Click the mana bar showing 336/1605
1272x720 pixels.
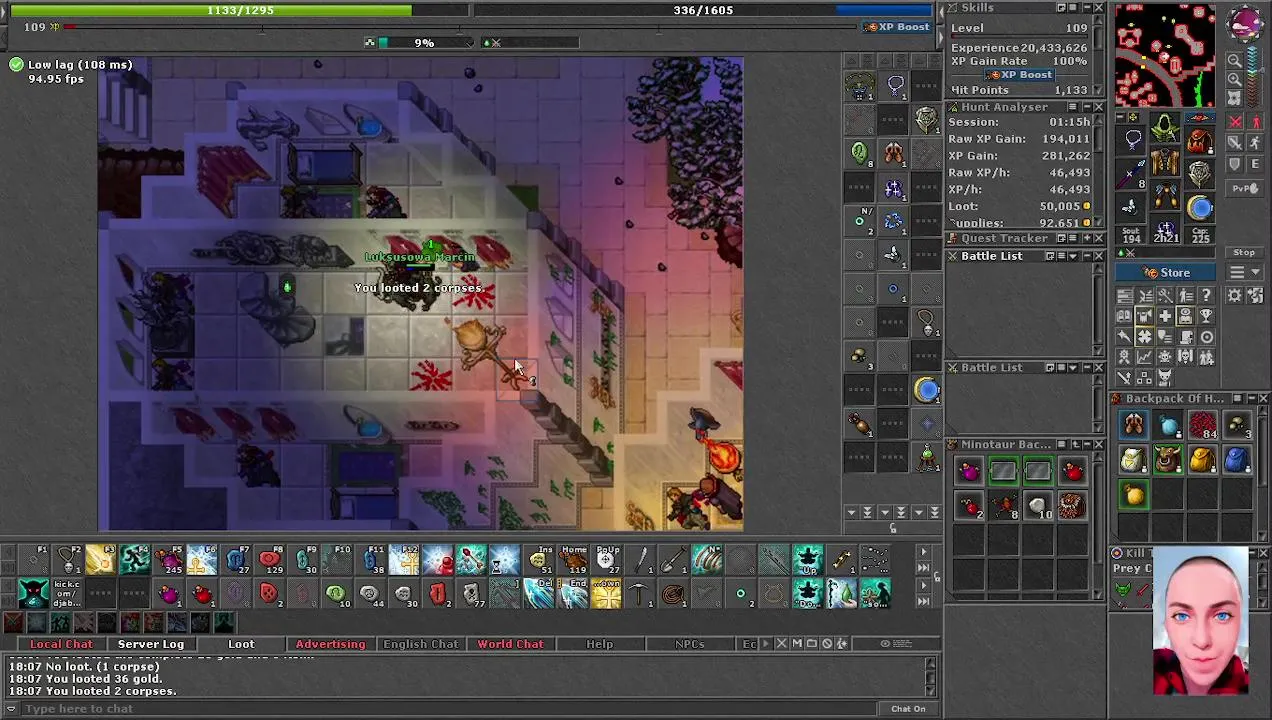(x=703, y=10)
